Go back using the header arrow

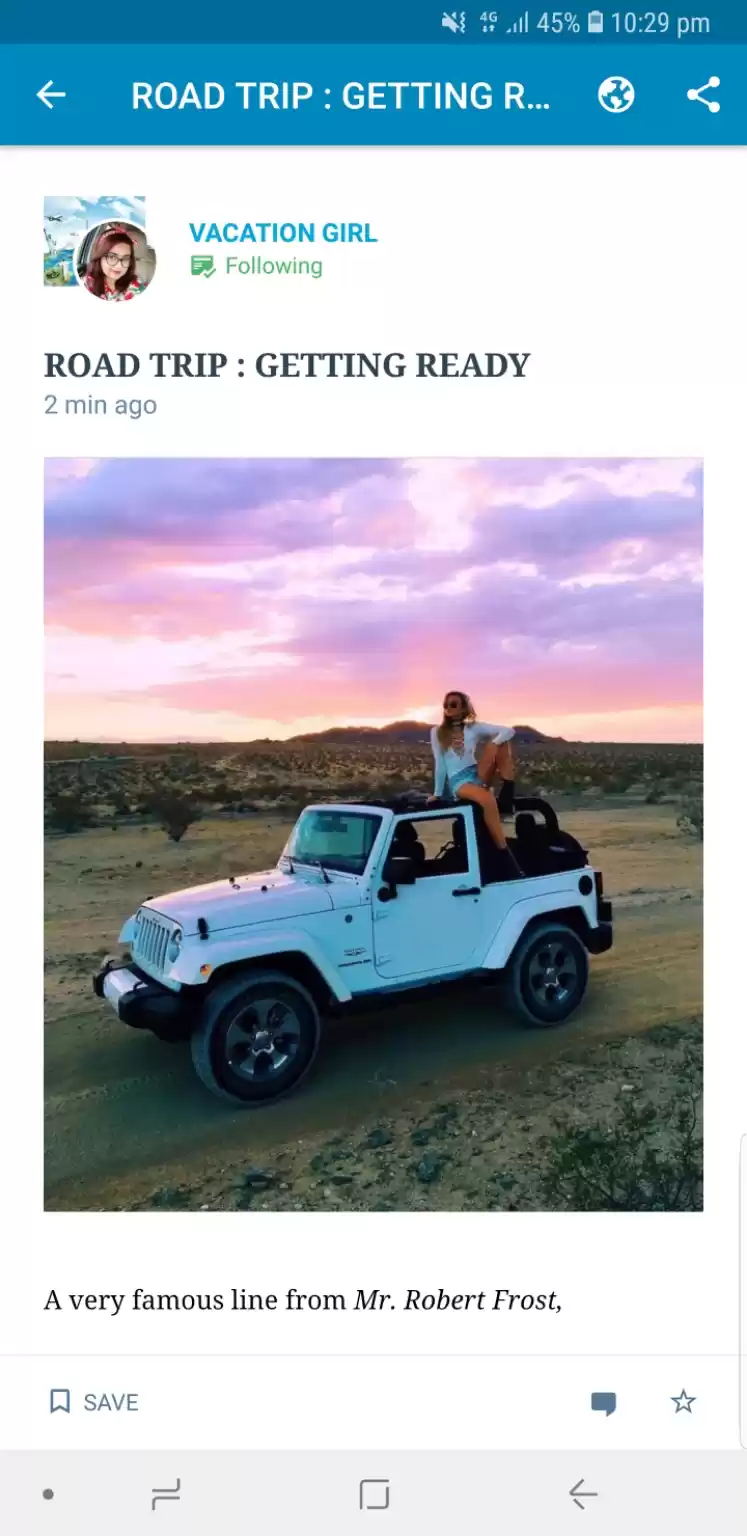(51, 96)
